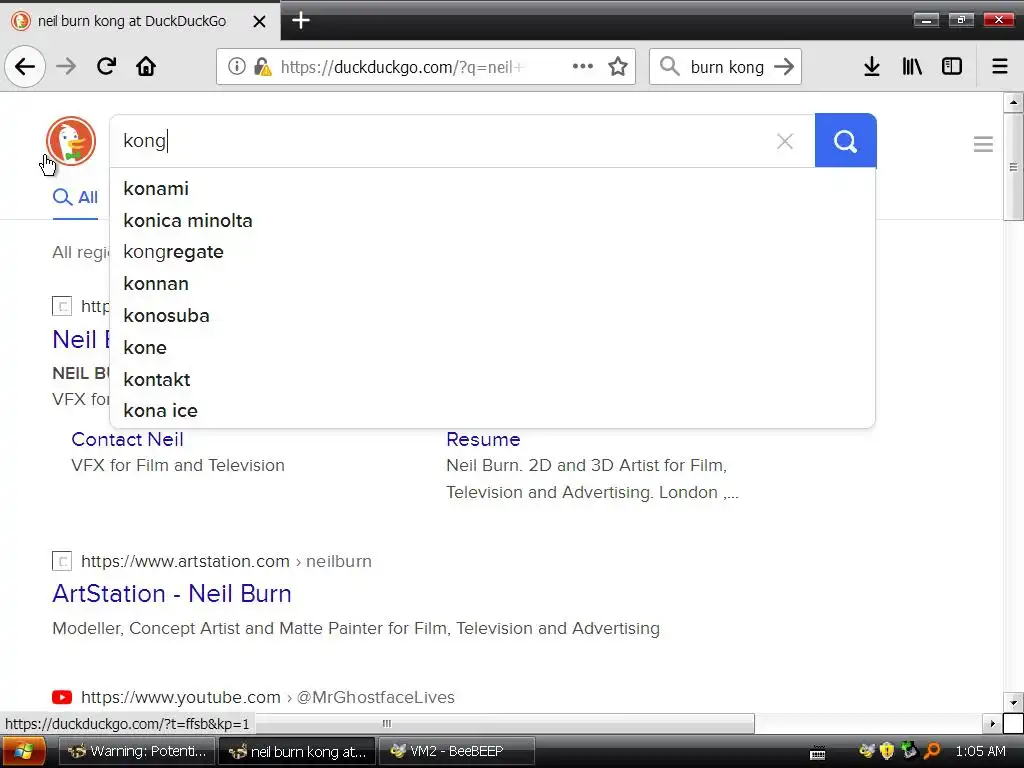Click the YouTube result favicon
The image size is (1024, 768).
[x=62, y=697]
